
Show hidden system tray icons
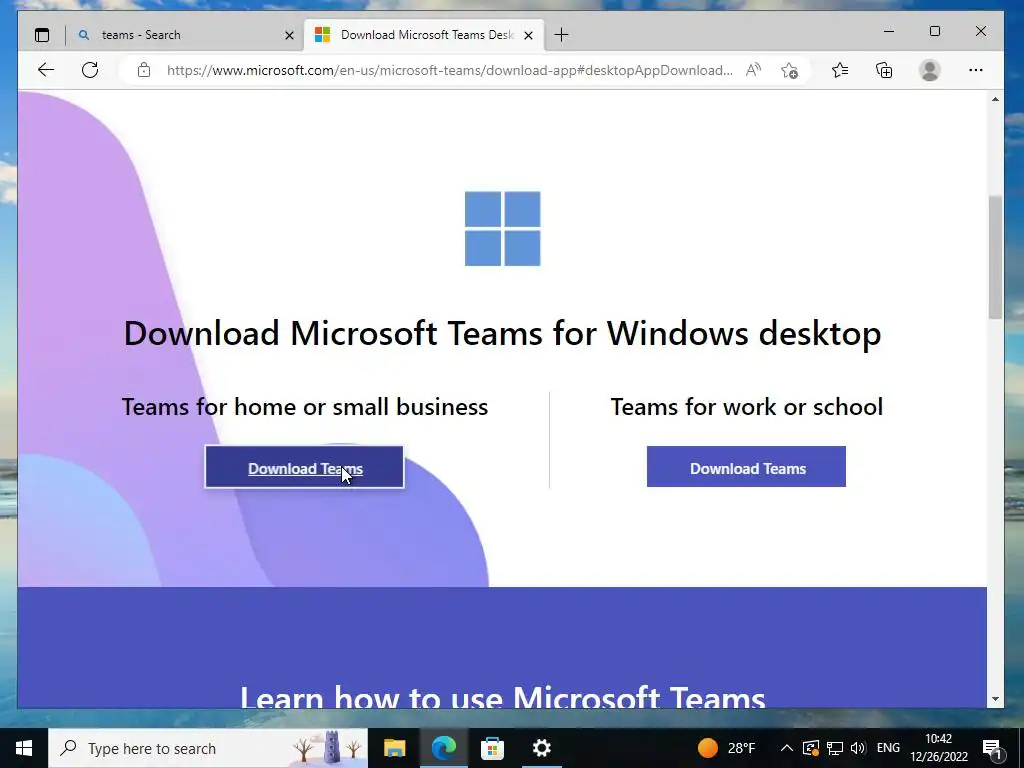(x=787, y=748)
